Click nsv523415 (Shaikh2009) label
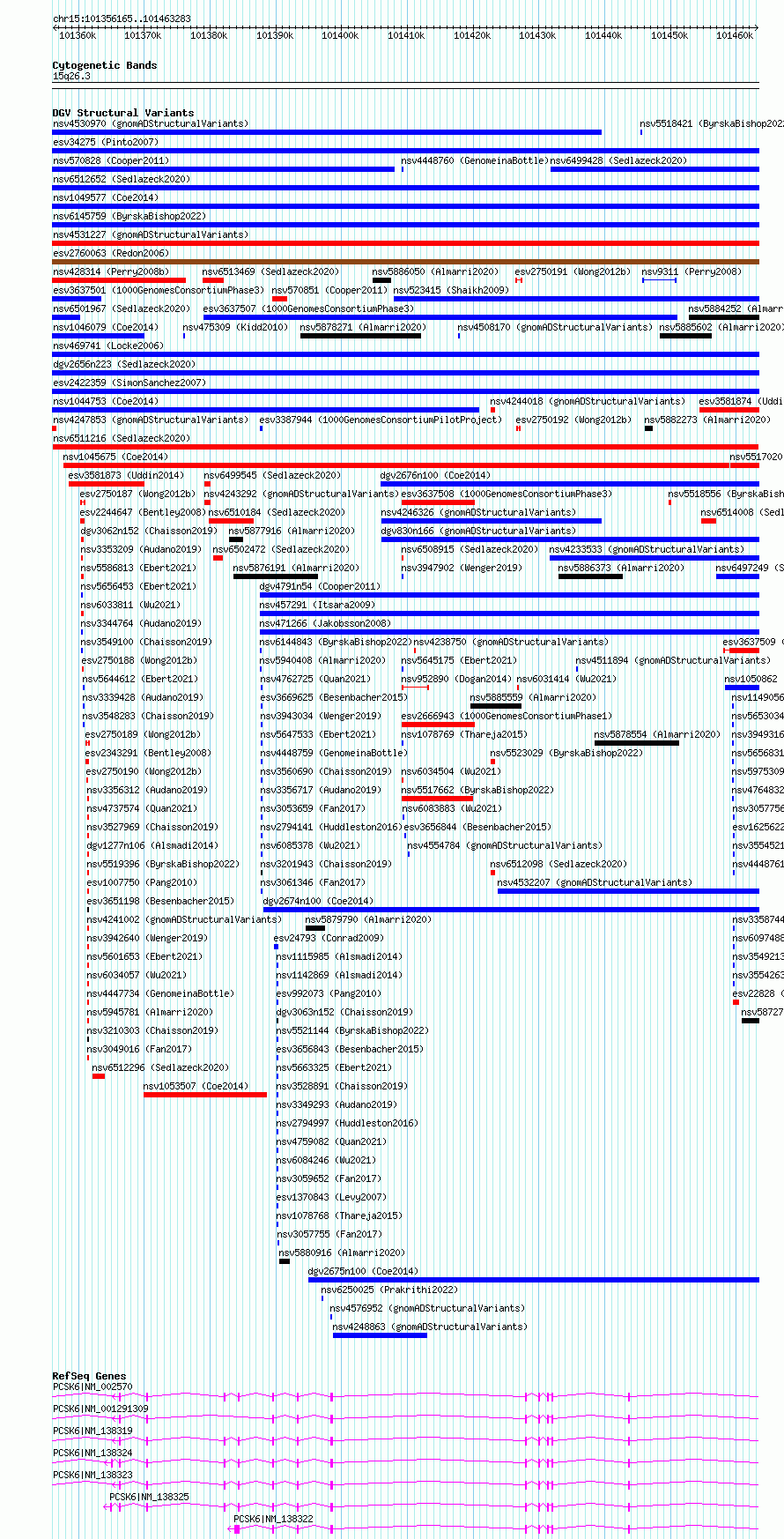The image size is (784, 1539). point(451,290)
